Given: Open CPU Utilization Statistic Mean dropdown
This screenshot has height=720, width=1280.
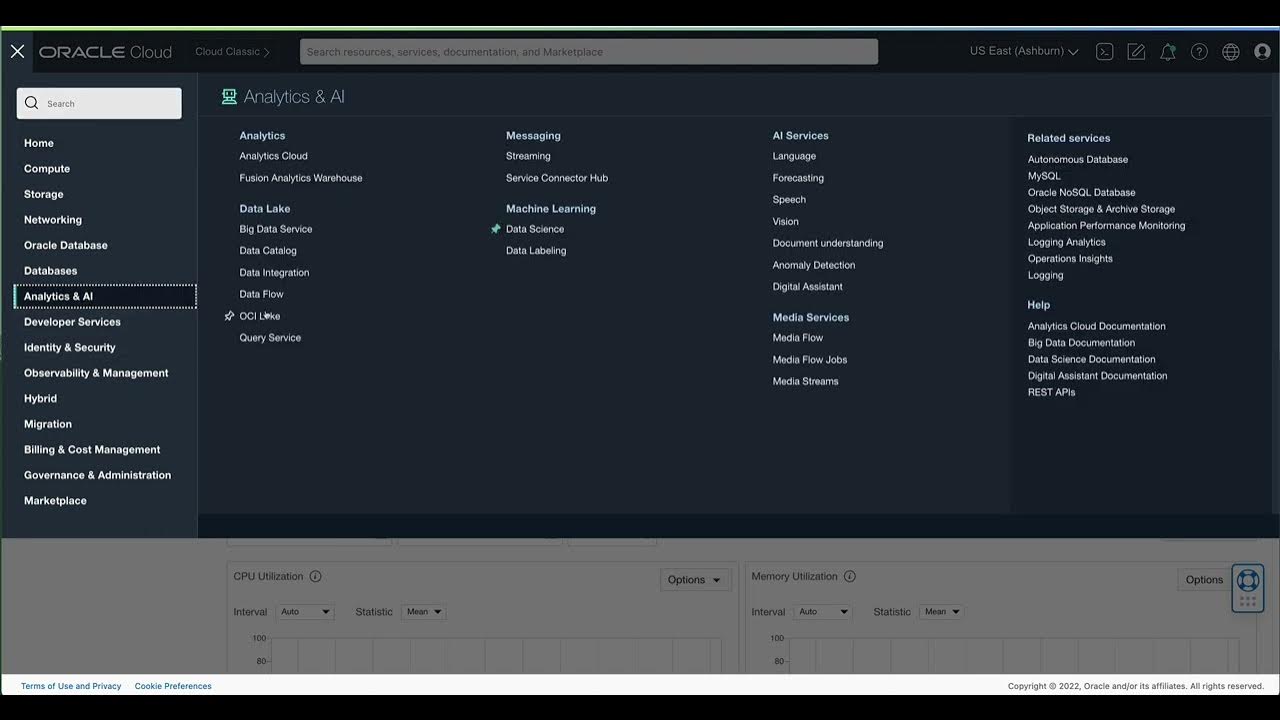Looking at the screenshot, I should 424,612.
